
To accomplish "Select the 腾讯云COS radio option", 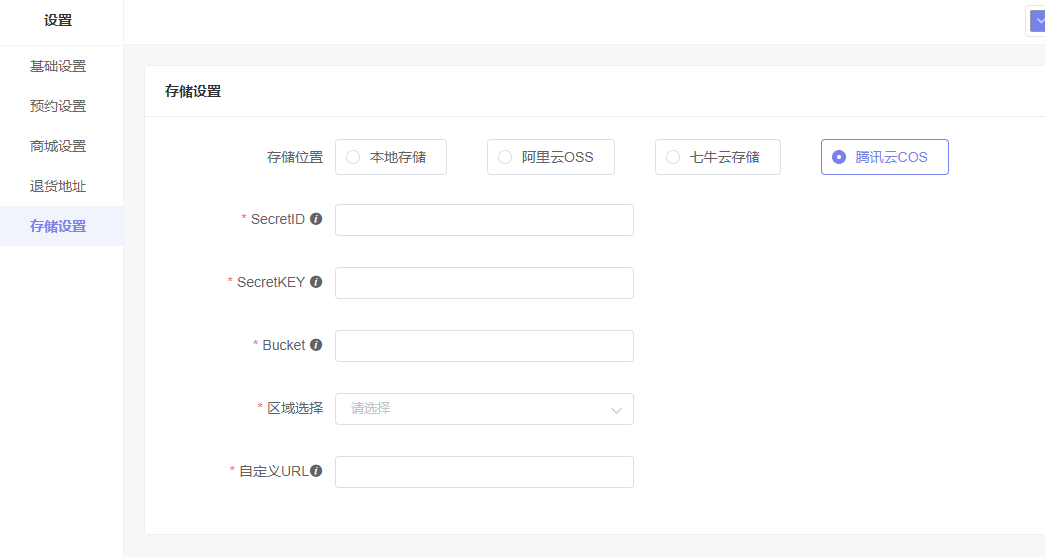I will pyautogui.click(x=884, y=157).
